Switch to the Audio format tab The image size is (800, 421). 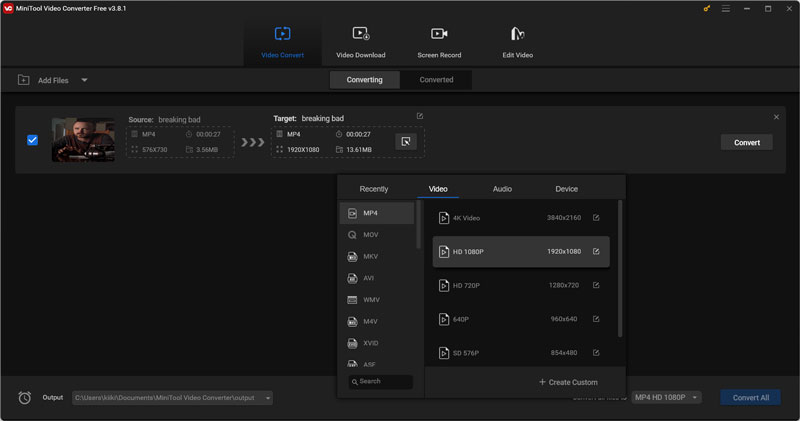click(x=502, y=189)
